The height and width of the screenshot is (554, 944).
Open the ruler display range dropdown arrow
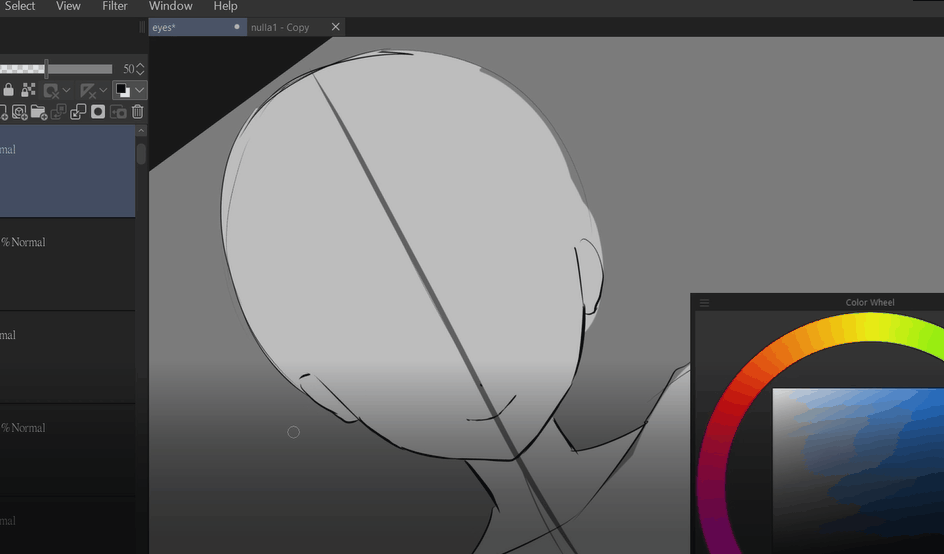[x=103, y=90]
